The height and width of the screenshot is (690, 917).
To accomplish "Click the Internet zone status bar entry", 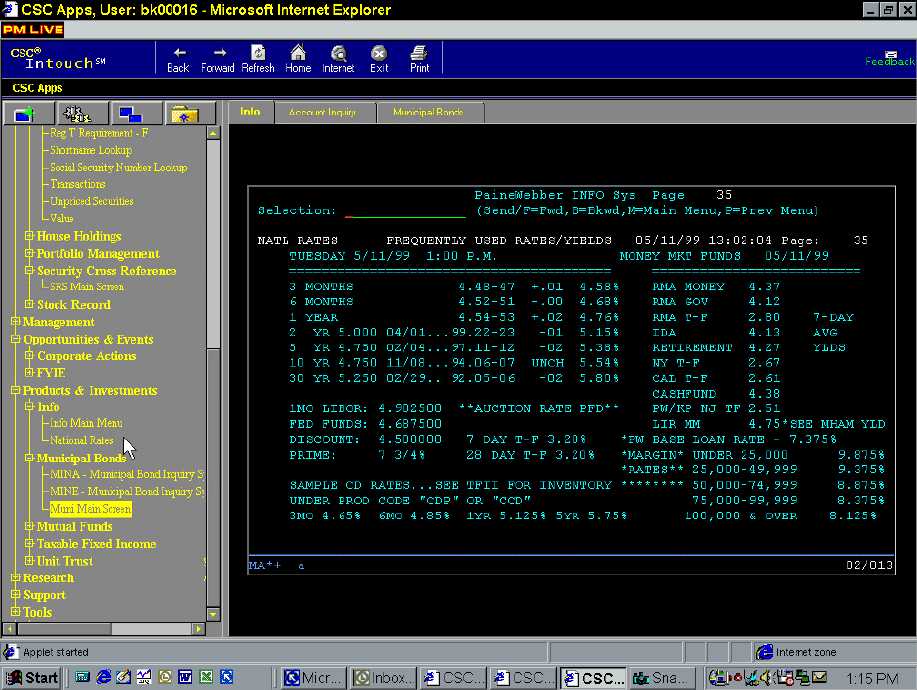I will pos(797,652).
